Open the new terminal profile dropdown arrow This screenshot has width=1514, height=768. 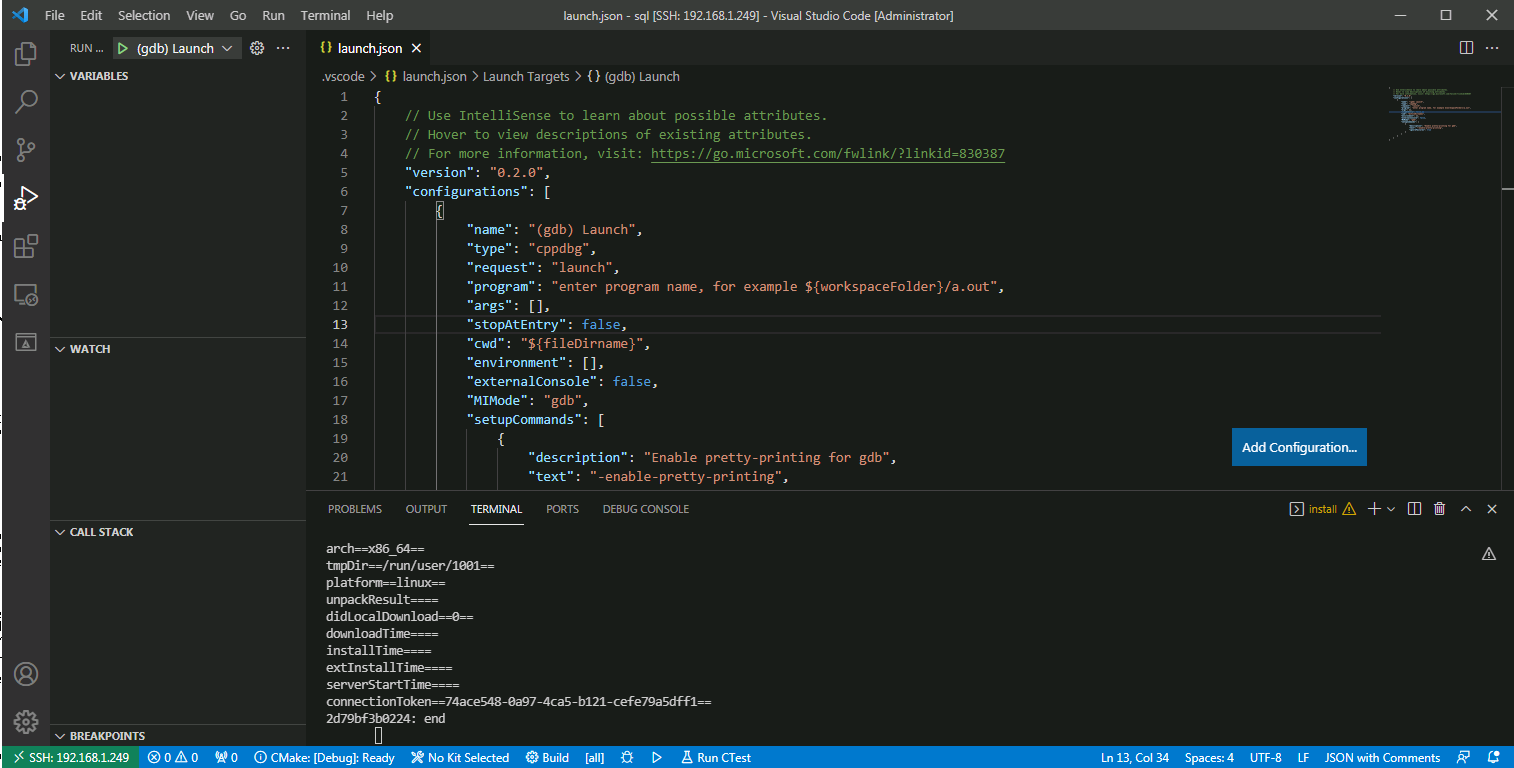[1391, 509]
